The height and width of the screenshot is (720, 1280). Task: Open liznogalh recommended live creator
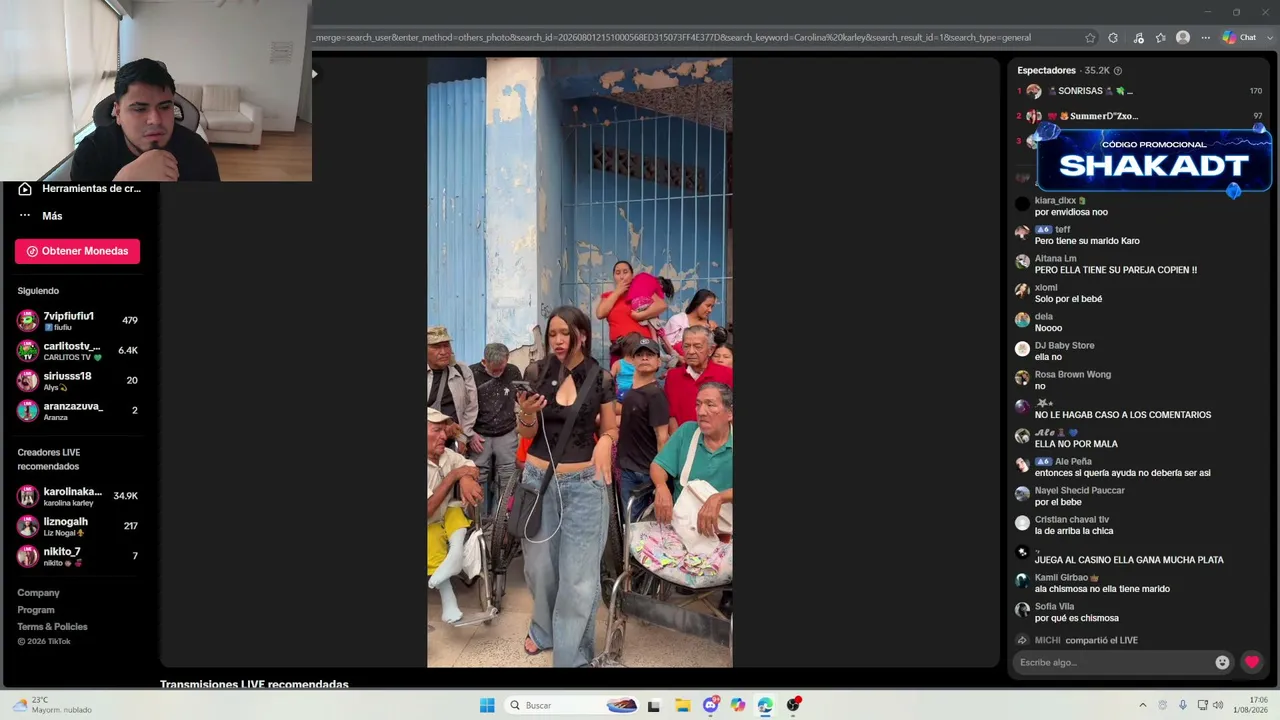tap(77, 526)
